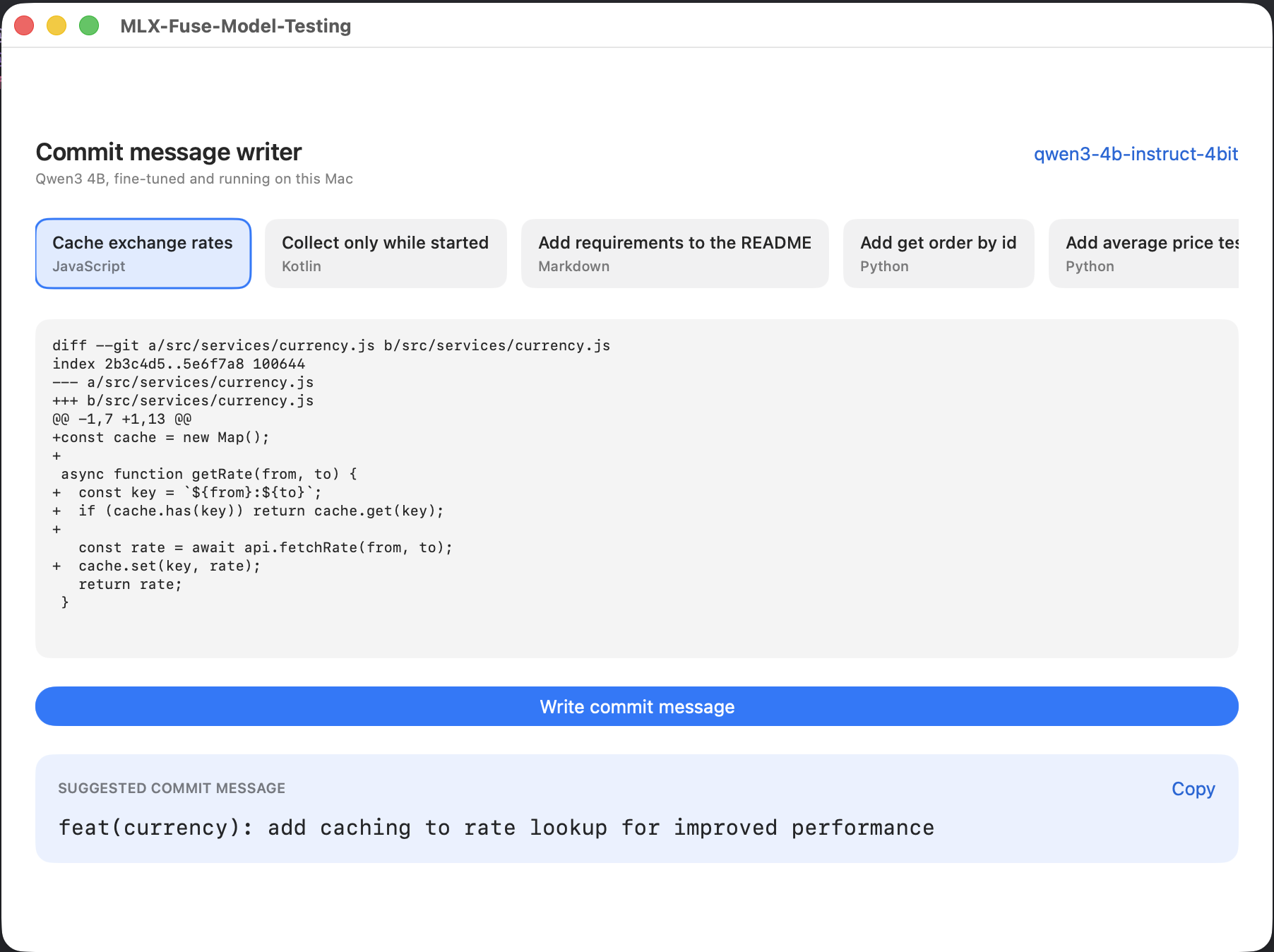Image resolution: width=1274 pixels, height=952 pixels.
Task: Pick the Add get order by id example
Action: (x=939, y=254)
